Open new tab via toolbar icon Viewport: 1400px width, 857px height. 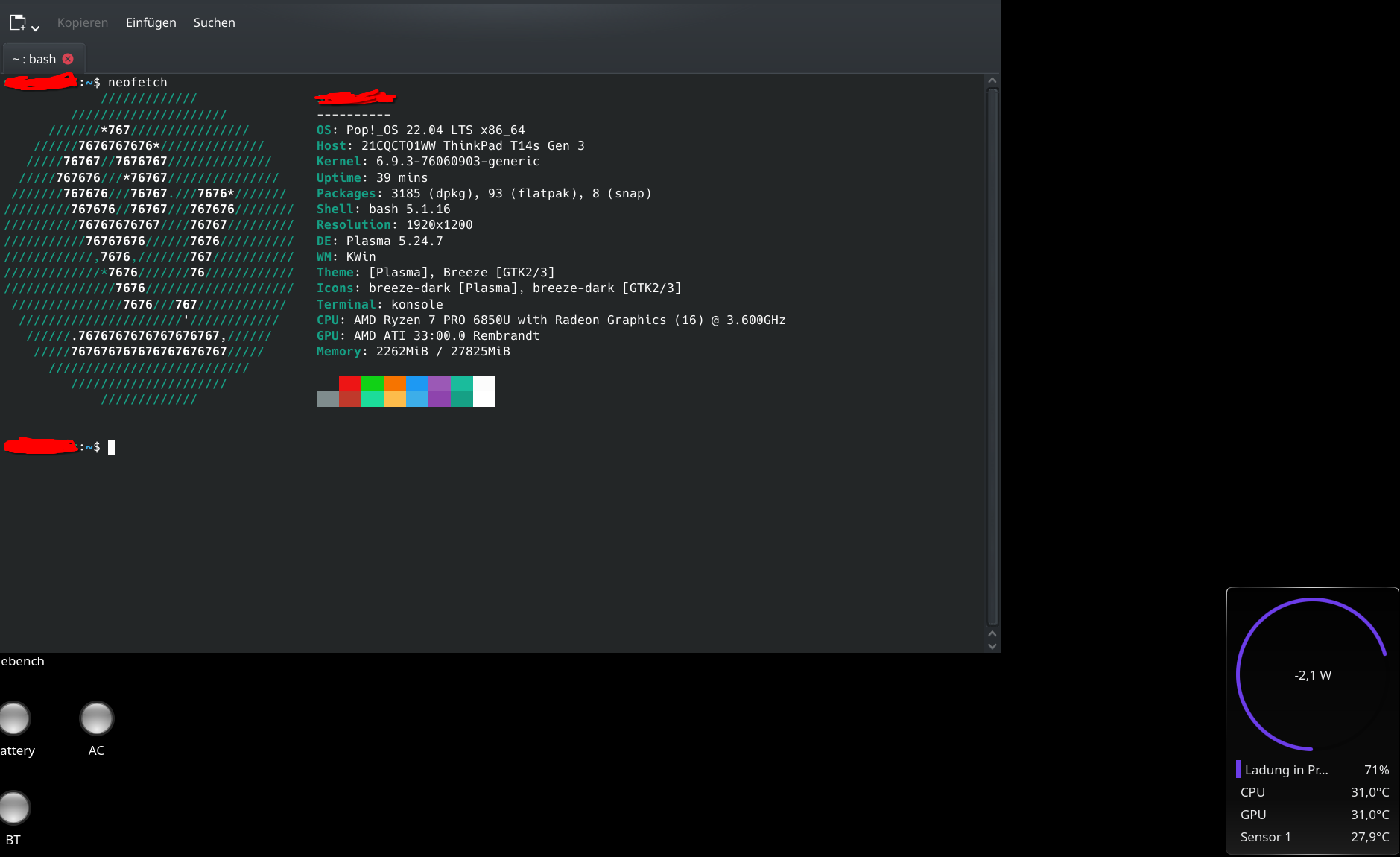[18, 22]
